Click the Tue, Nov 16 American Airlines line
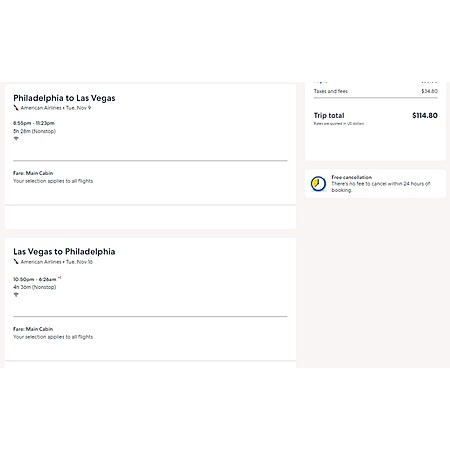This screenshot has width=450, height=450. point(57,262)
